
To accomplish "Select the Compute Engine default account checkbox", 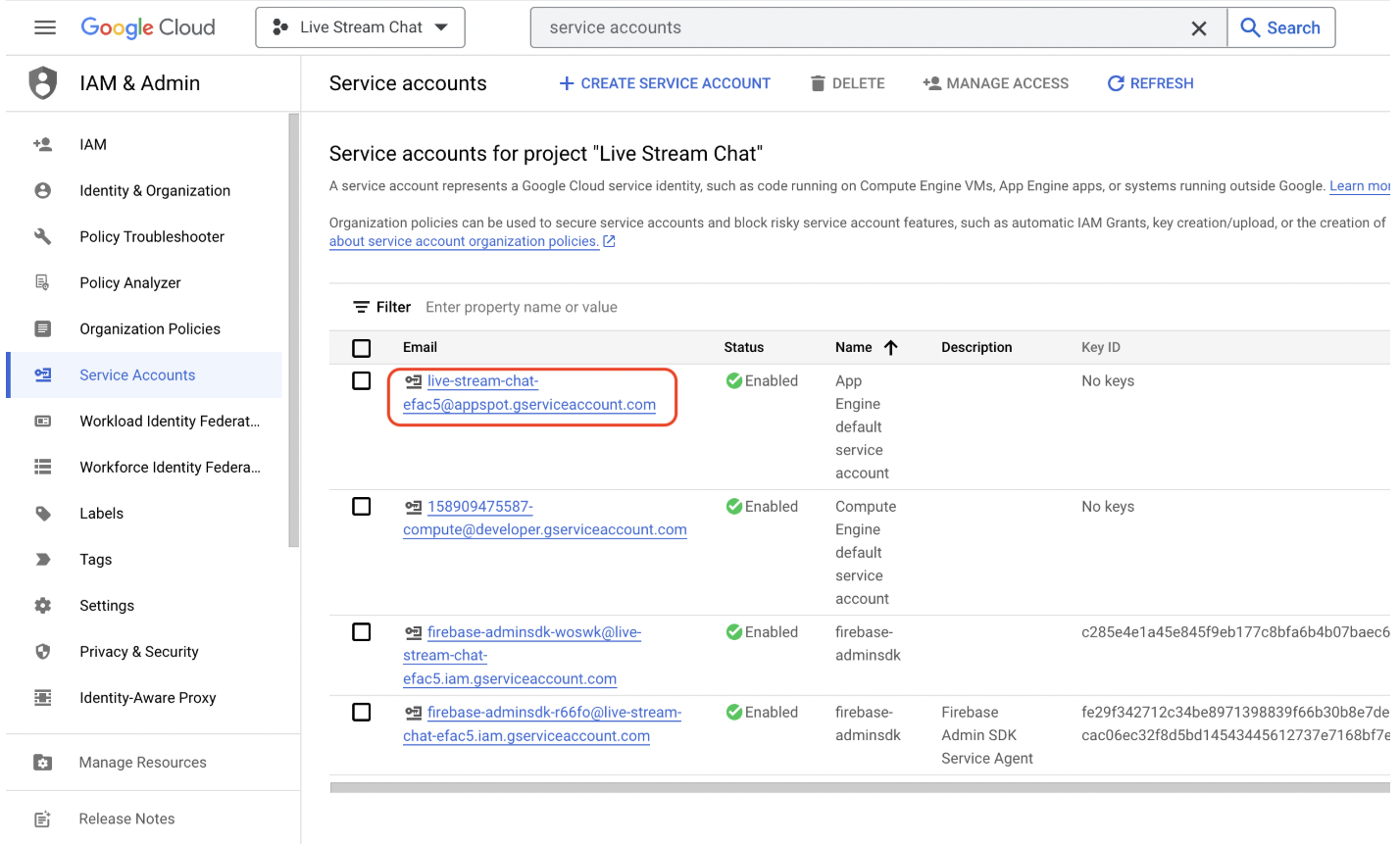I will (x=362, y=506).
